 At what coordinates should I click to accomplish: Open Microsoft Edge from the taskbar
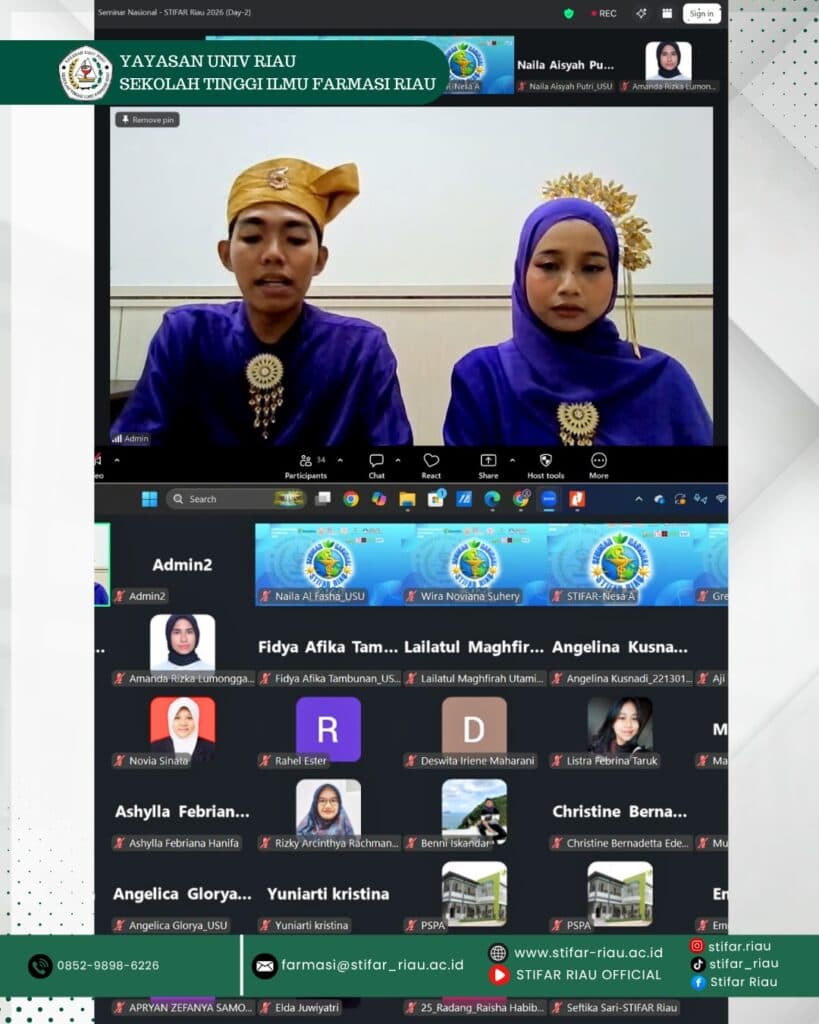tap(492, 499)
